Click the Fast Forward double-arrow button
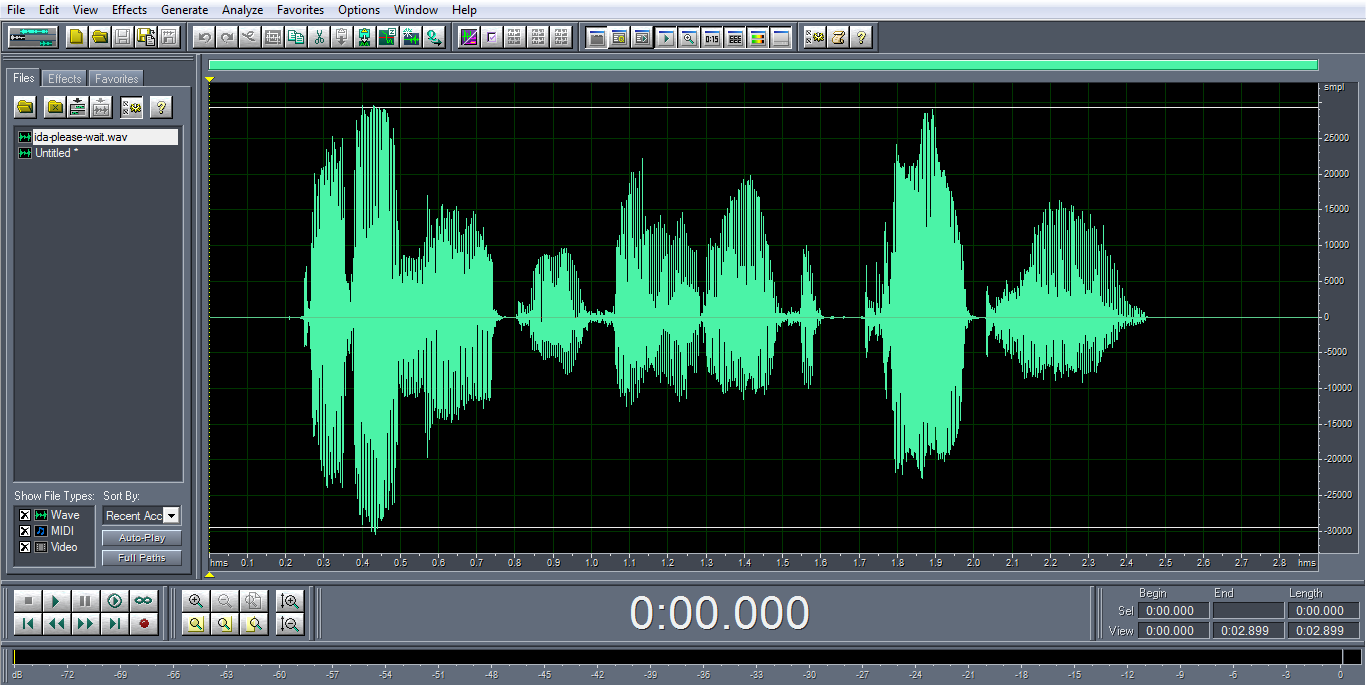1366x685 pixels. tap(86, 624)
